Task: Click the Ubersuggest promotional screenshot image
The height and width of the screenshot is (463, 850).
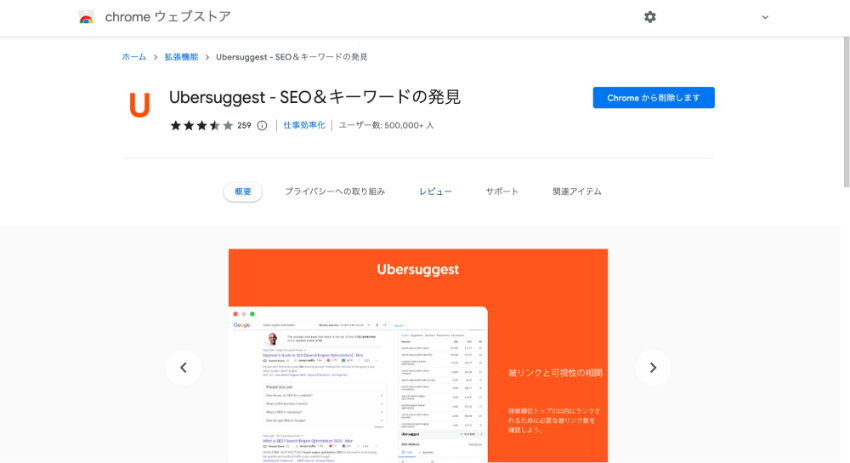Action: [418, 356]
